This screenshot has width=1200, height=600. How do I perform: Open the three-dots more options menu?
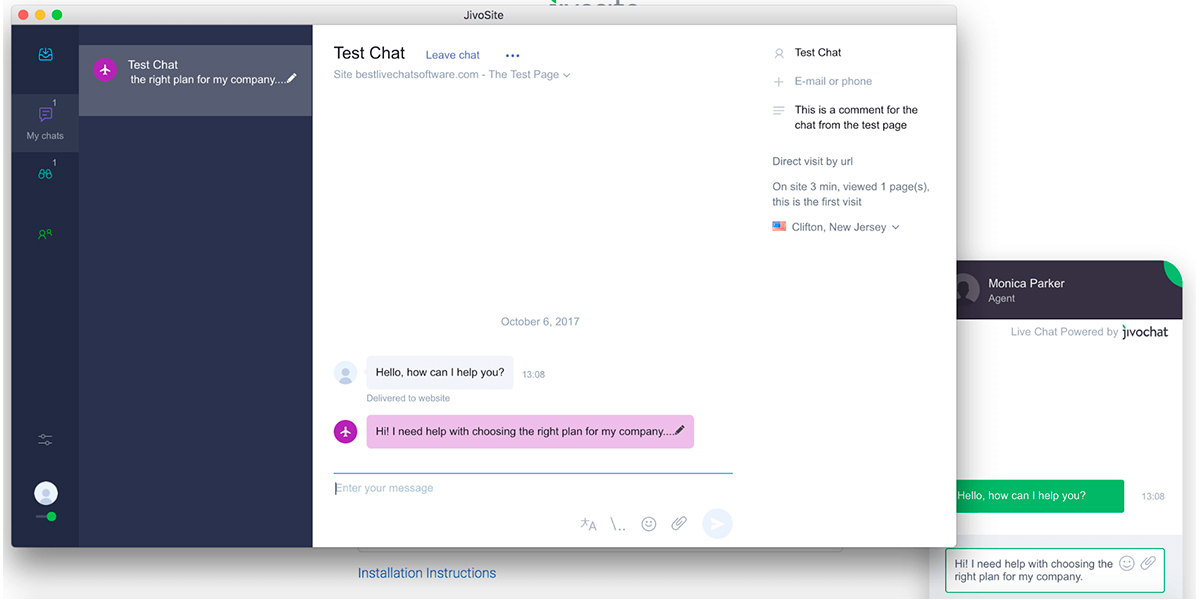[x=513, y=56]
